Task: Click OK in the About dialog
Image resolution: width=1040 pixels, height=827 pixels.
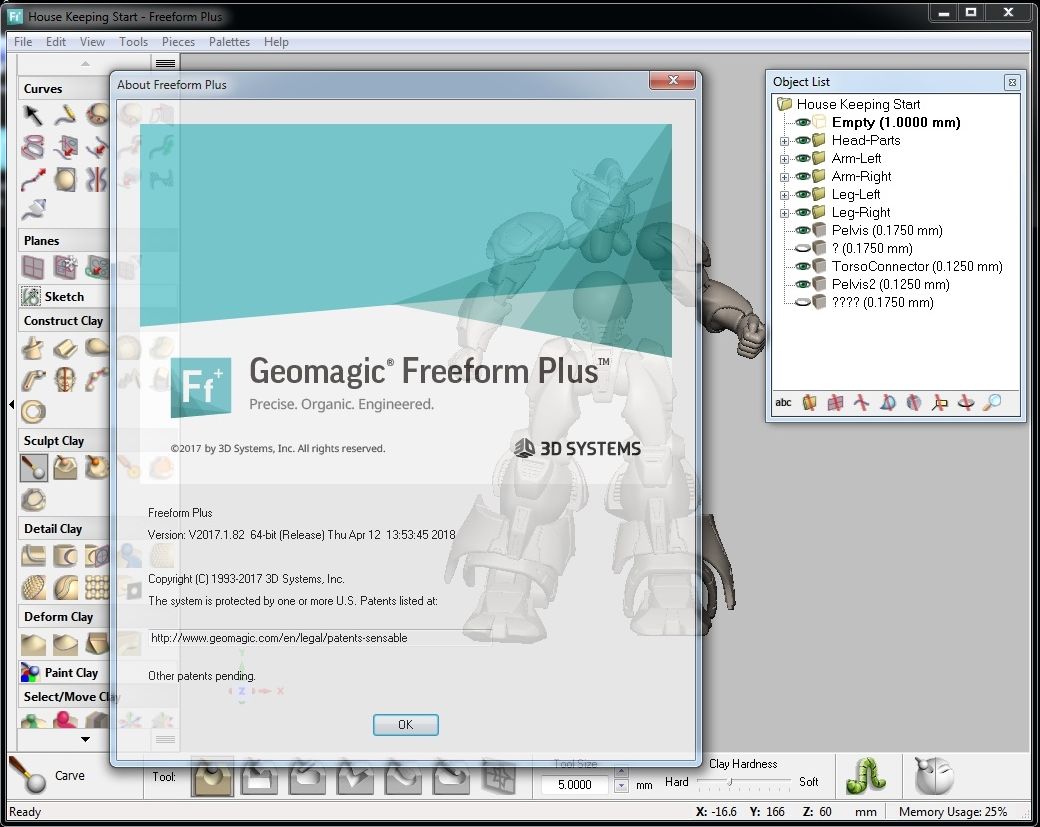Action: [406, 725]
